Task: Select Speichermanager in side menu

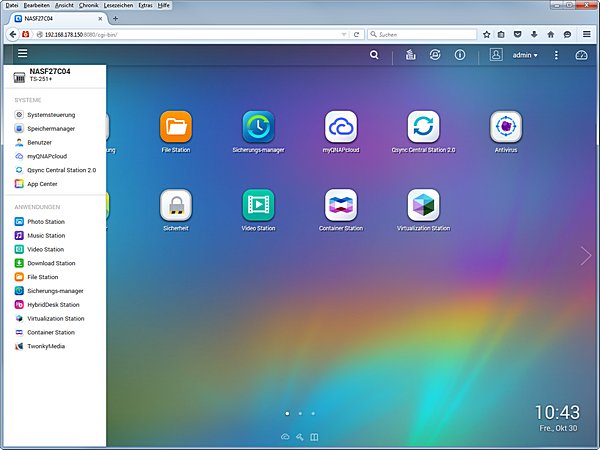Action: pyautogui.click(x=45, y=129)
